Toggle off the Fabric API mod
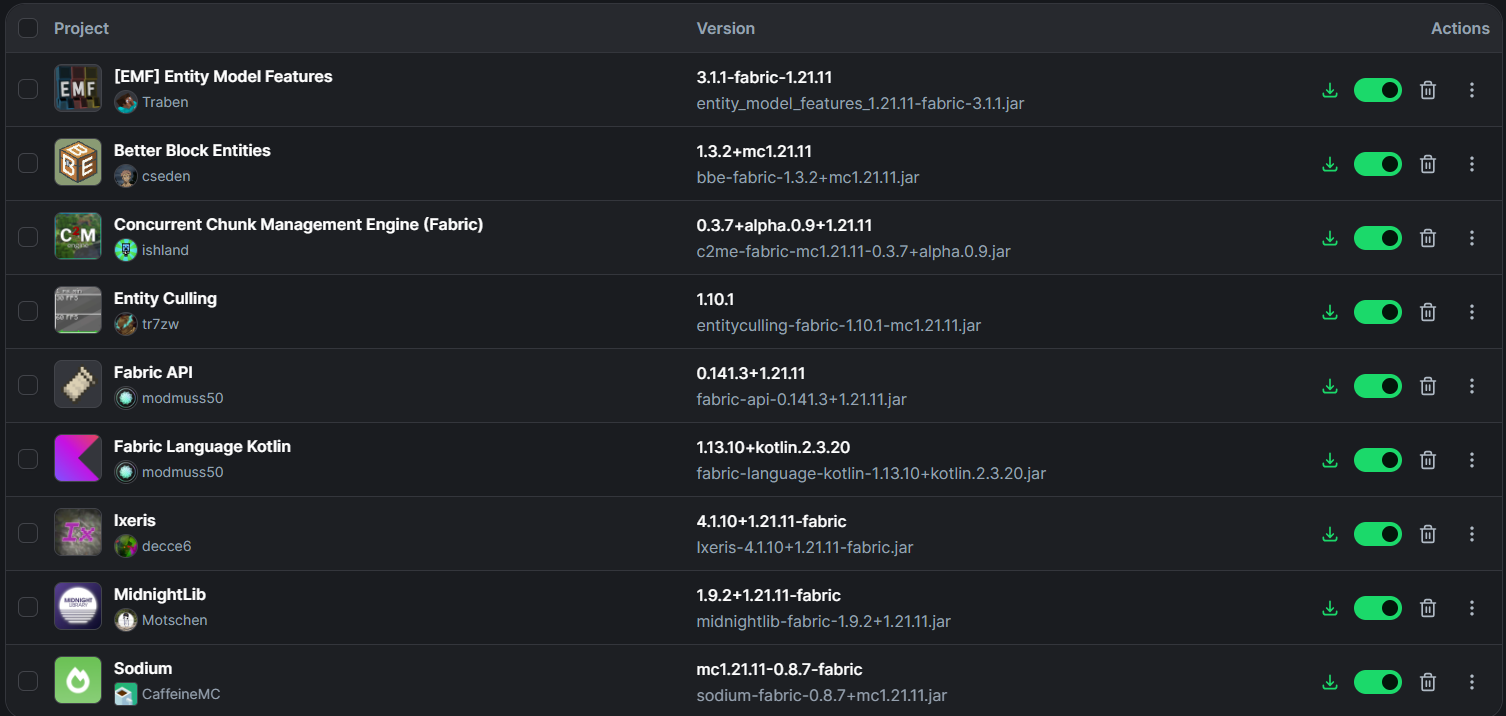This screenshot has height=716, width=1506. pos(1378,386)
